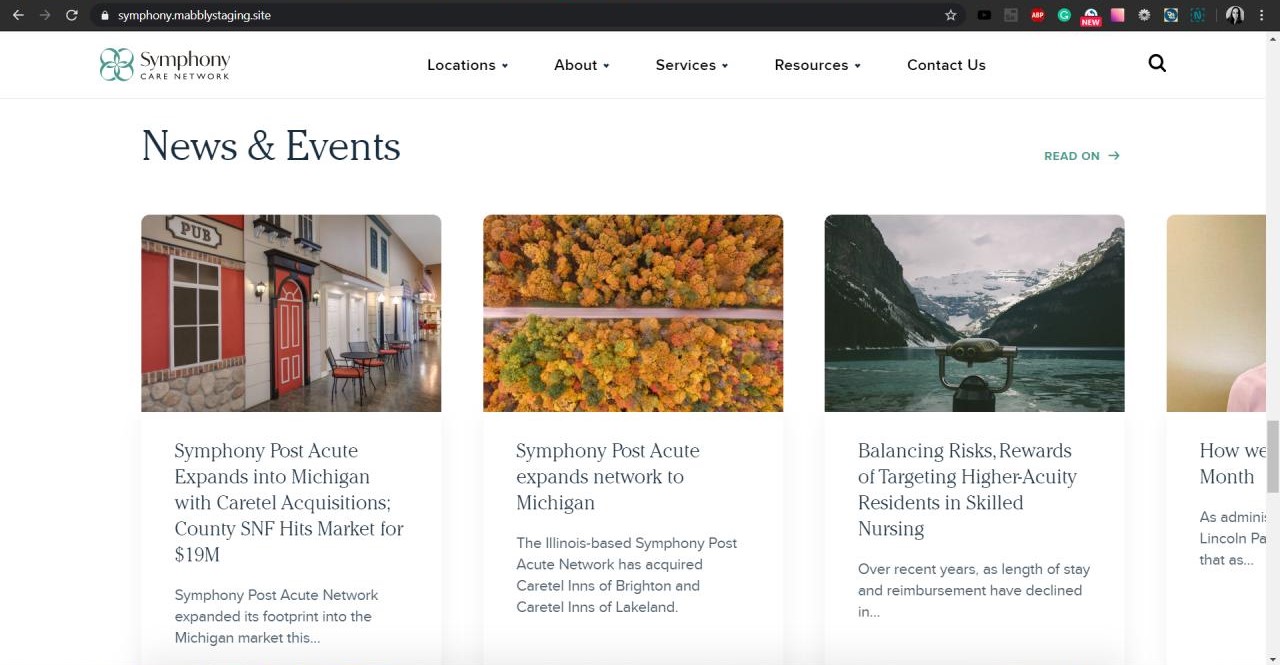The width and height of the screenshot is (1280, 665).
Task: Expand the About dropdown menu
Action: point(581,65)
